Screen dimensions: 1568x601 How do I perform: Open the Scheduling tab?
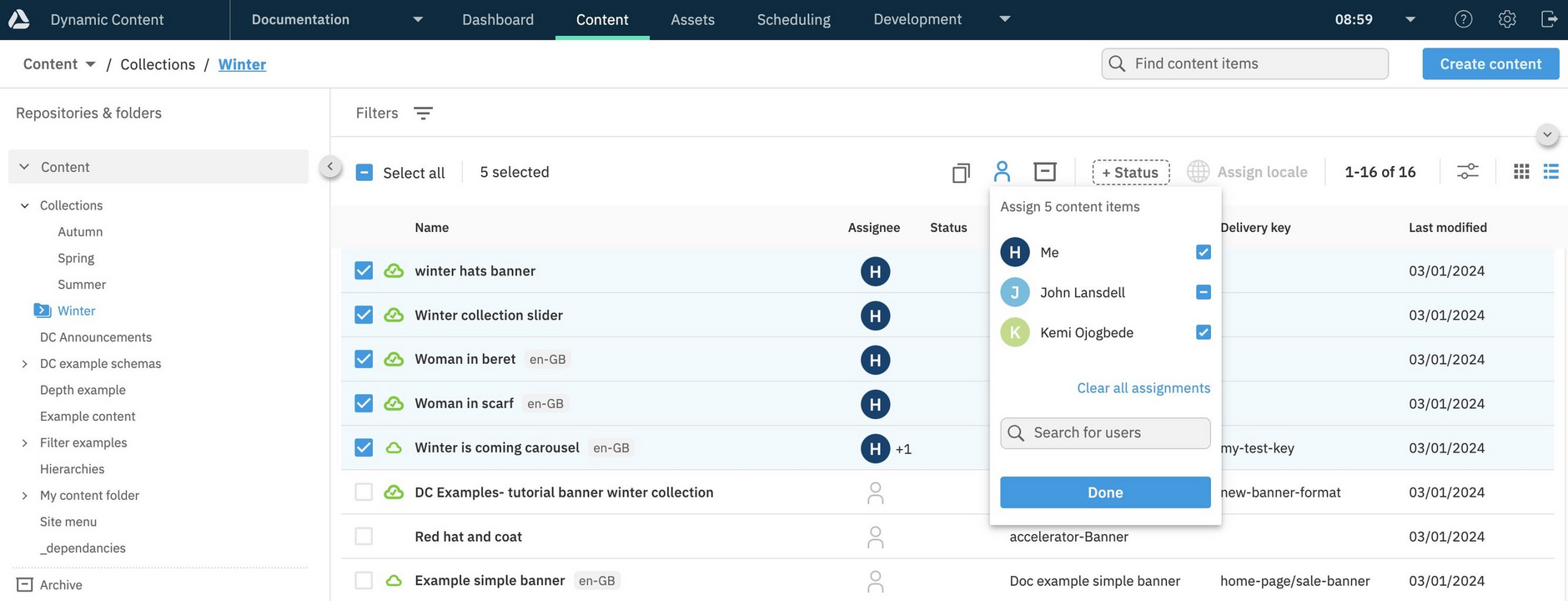tap(793, 19)
